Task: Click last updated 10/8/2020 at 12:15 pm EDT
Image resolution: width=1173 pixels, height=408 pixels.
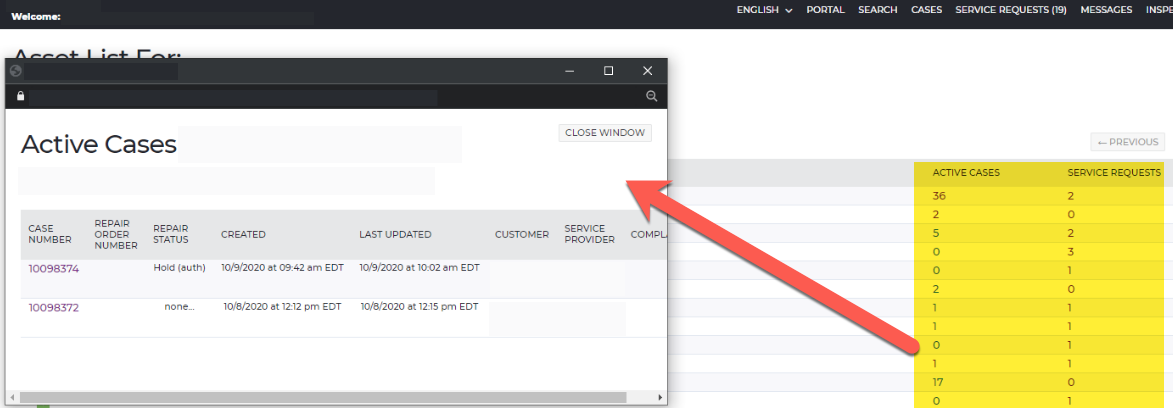Action: (419, 306)
